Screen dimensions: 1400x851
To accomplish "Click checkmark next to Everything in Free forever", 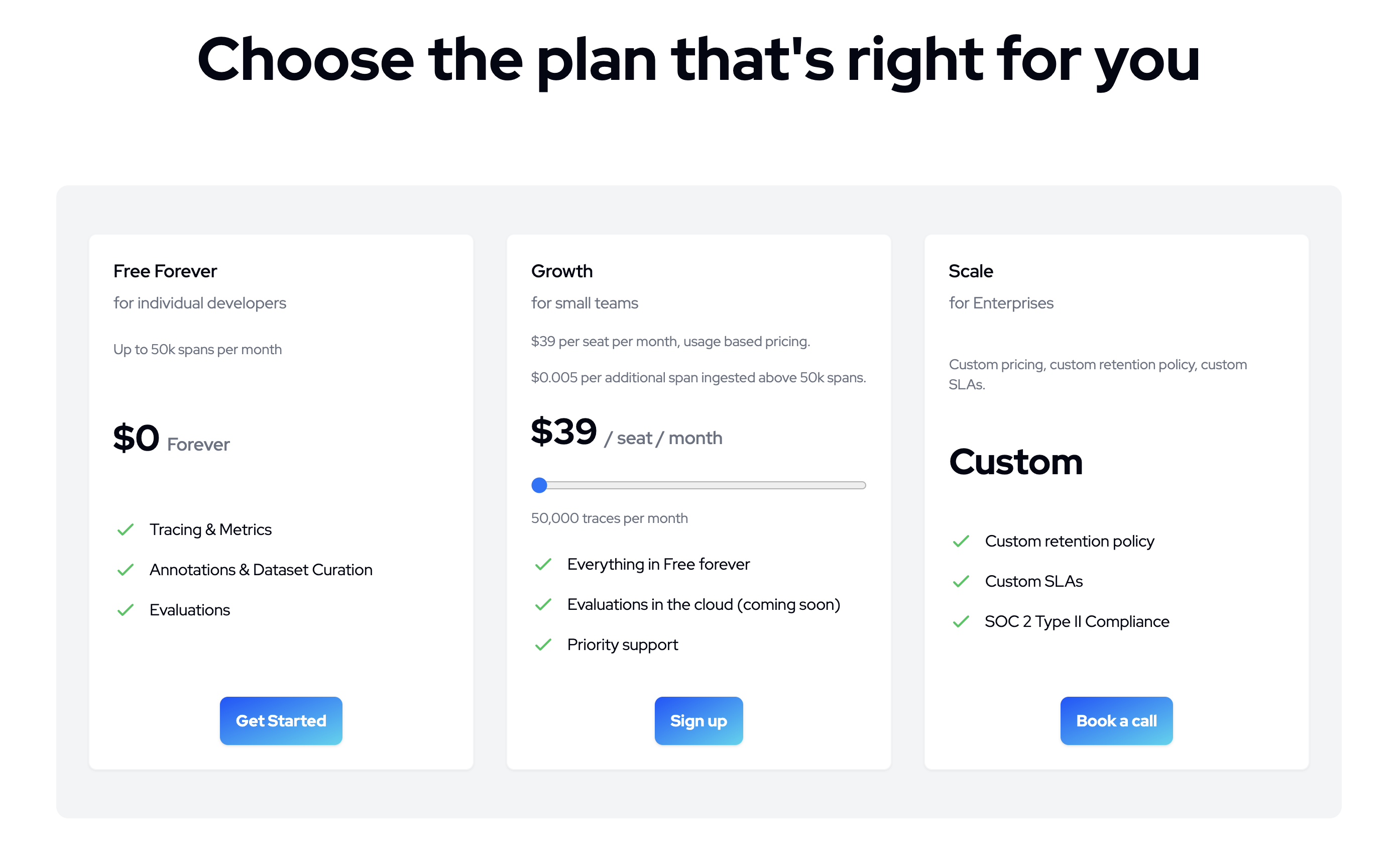I will pos(543,564).
